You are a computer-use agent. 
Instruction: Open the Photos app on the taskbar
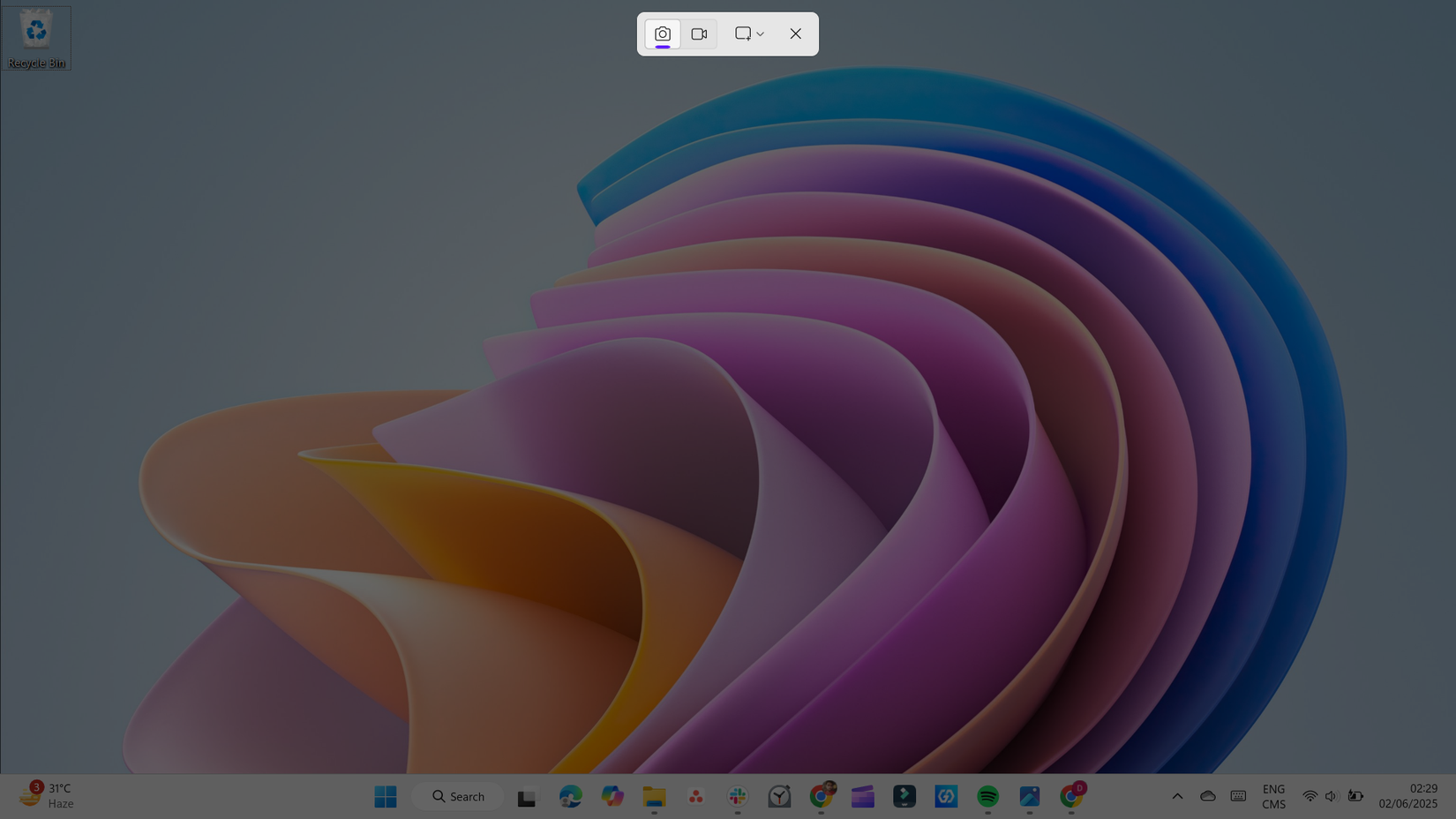click(1028, 796)
